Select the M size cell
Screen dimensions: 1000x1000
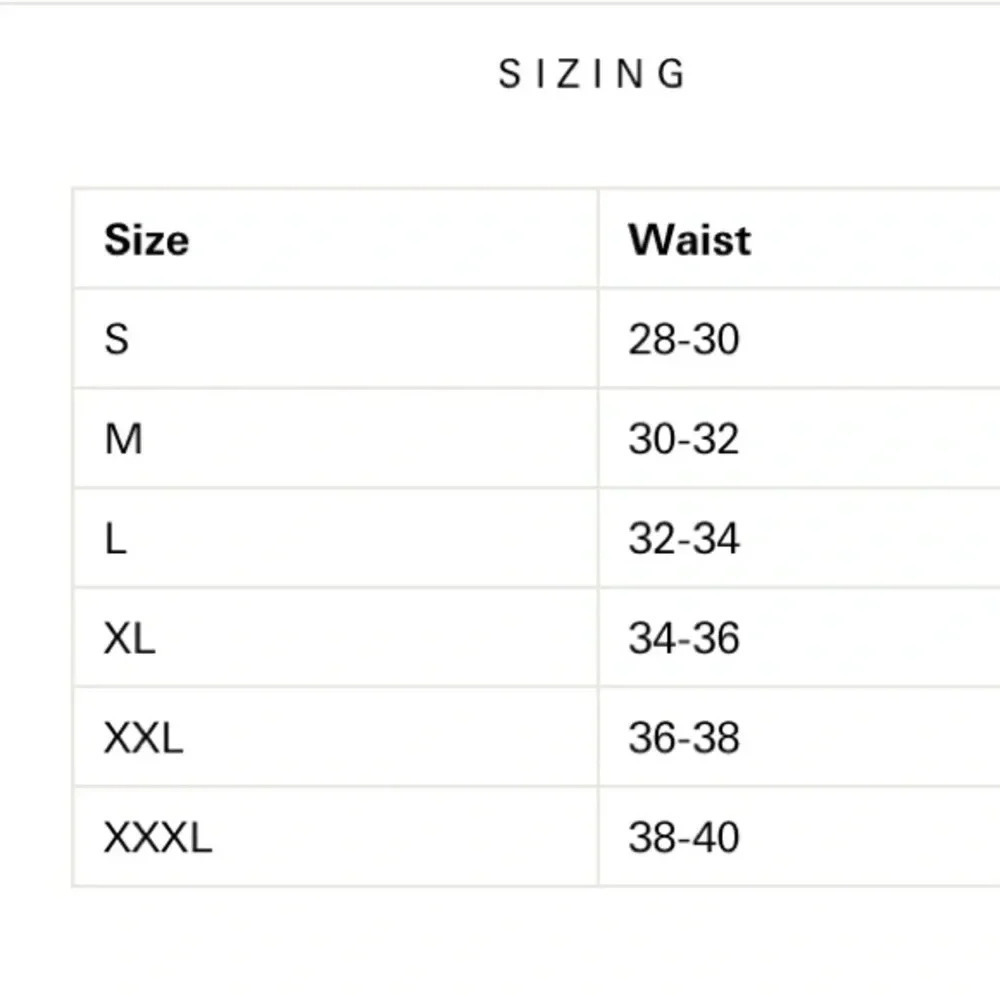point(123,439)
